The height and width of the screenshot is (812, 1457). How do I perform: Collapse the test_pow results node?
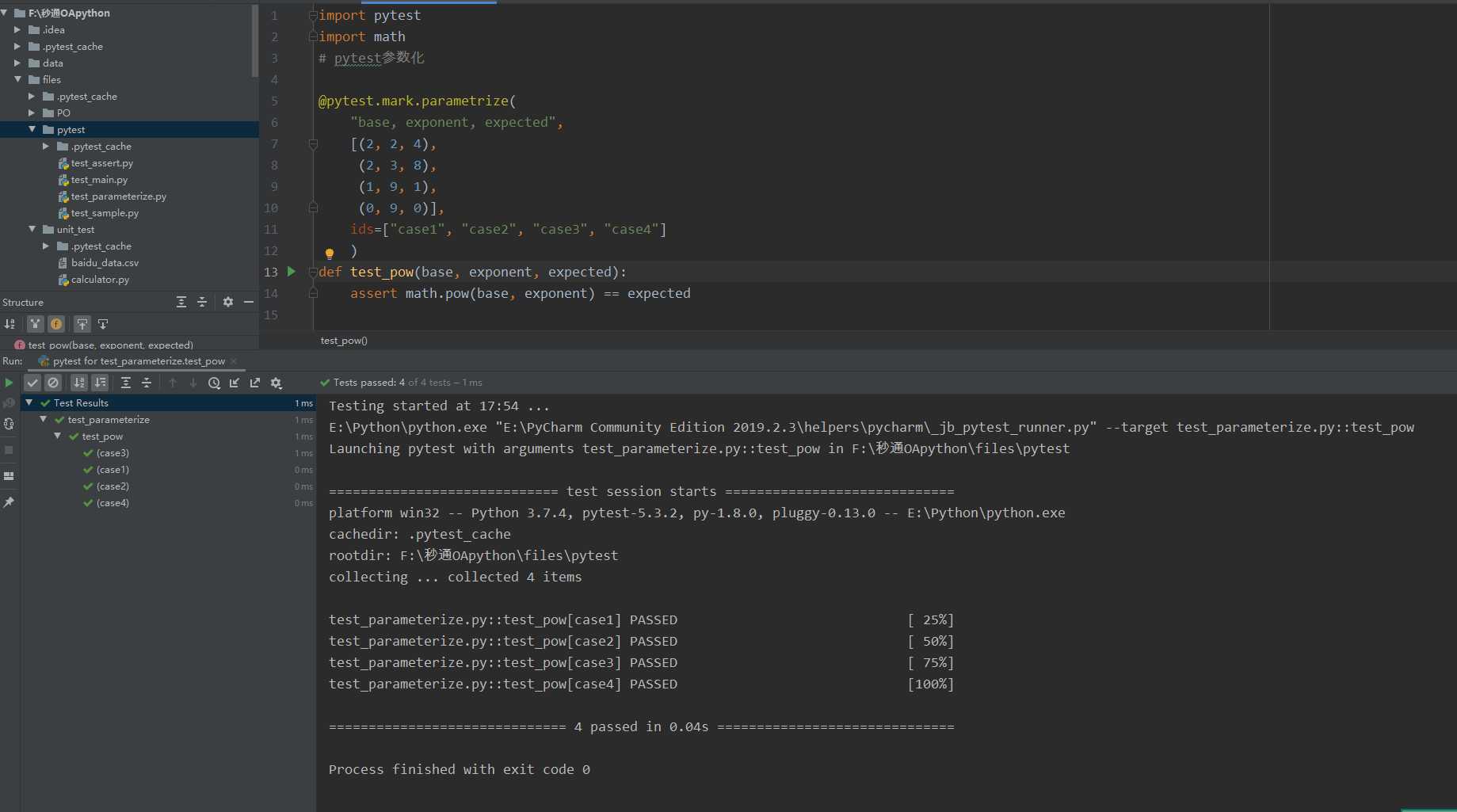point(58,436)
